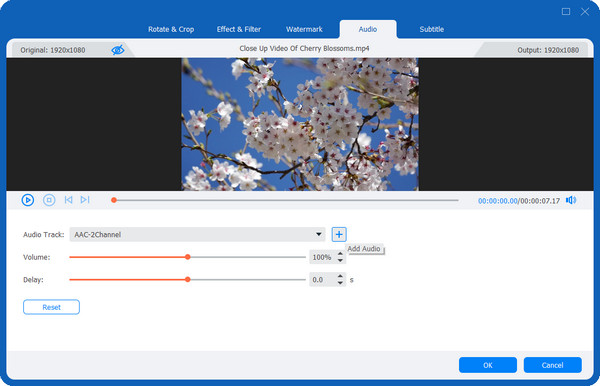Jump to next frame
This screenshot has height=386, width=600.
[x=85, y=200]
